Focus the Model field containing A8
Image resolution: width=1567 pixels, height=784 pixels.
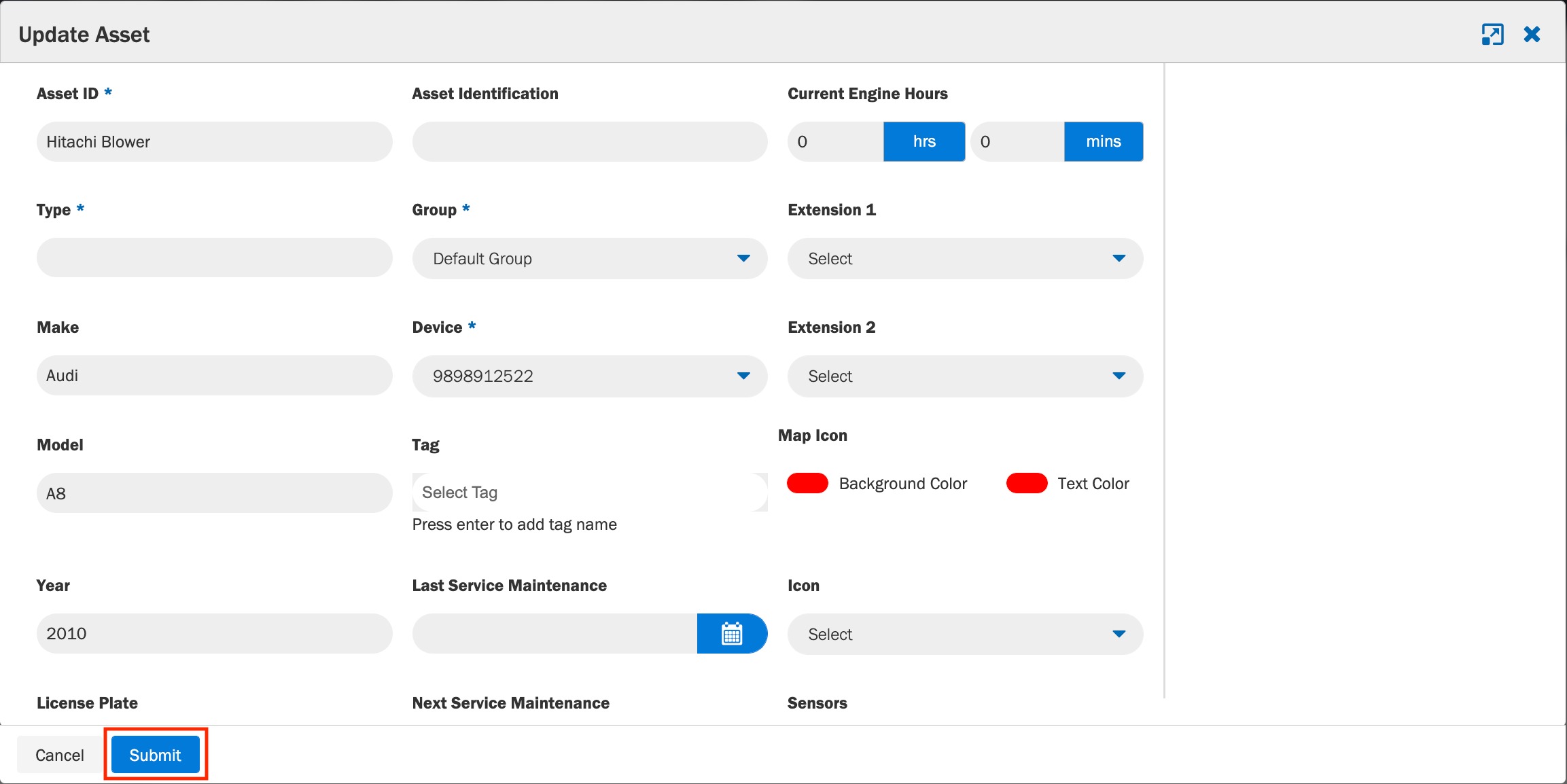tap(214, 493)
